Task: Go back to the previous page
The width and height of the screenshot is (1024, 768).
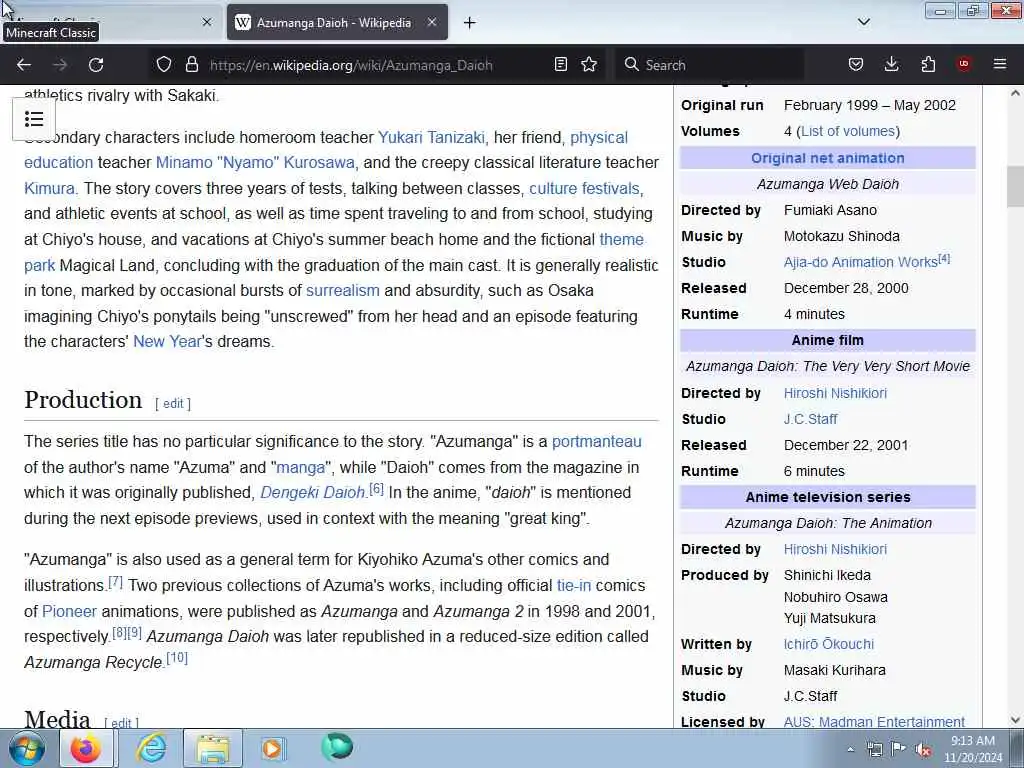Action: (x=24, y=65)
